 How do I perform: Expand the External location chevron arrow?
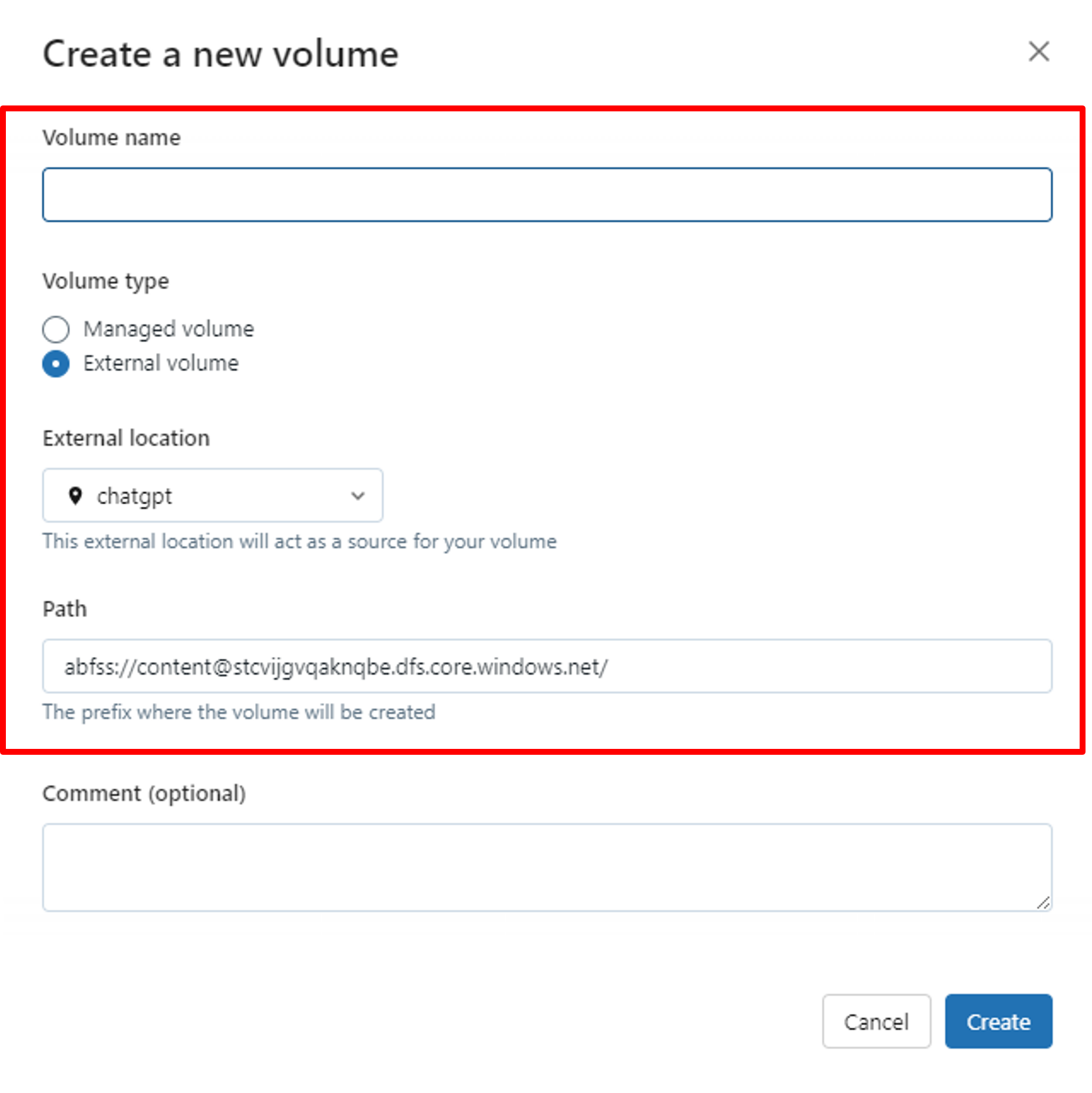tap(358, 496)
